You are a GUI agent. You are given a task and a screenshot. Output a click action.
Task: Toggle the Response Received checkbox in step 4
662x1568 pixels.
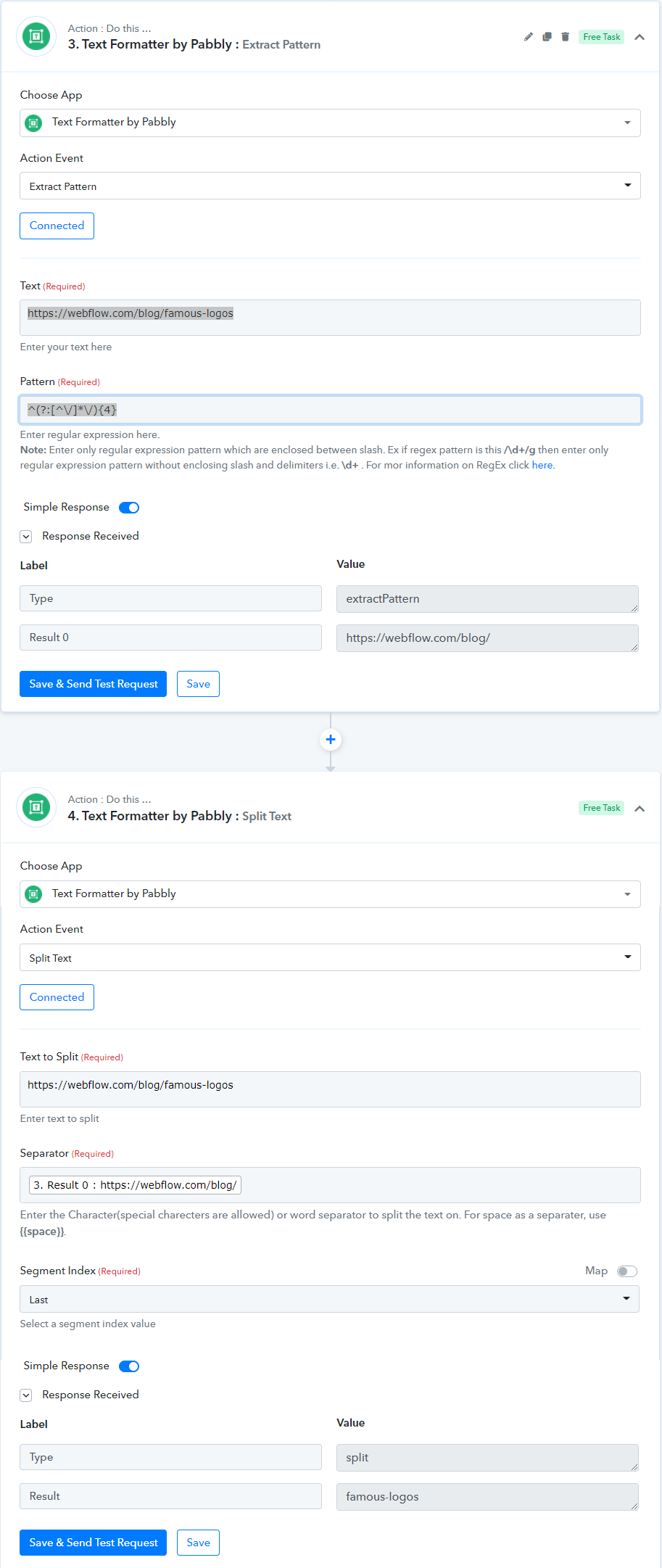[x=26, y=1395]
